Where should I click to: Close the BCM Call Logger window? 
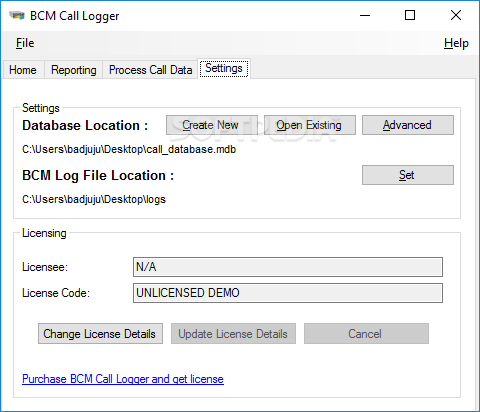click(x=456, y=15)
